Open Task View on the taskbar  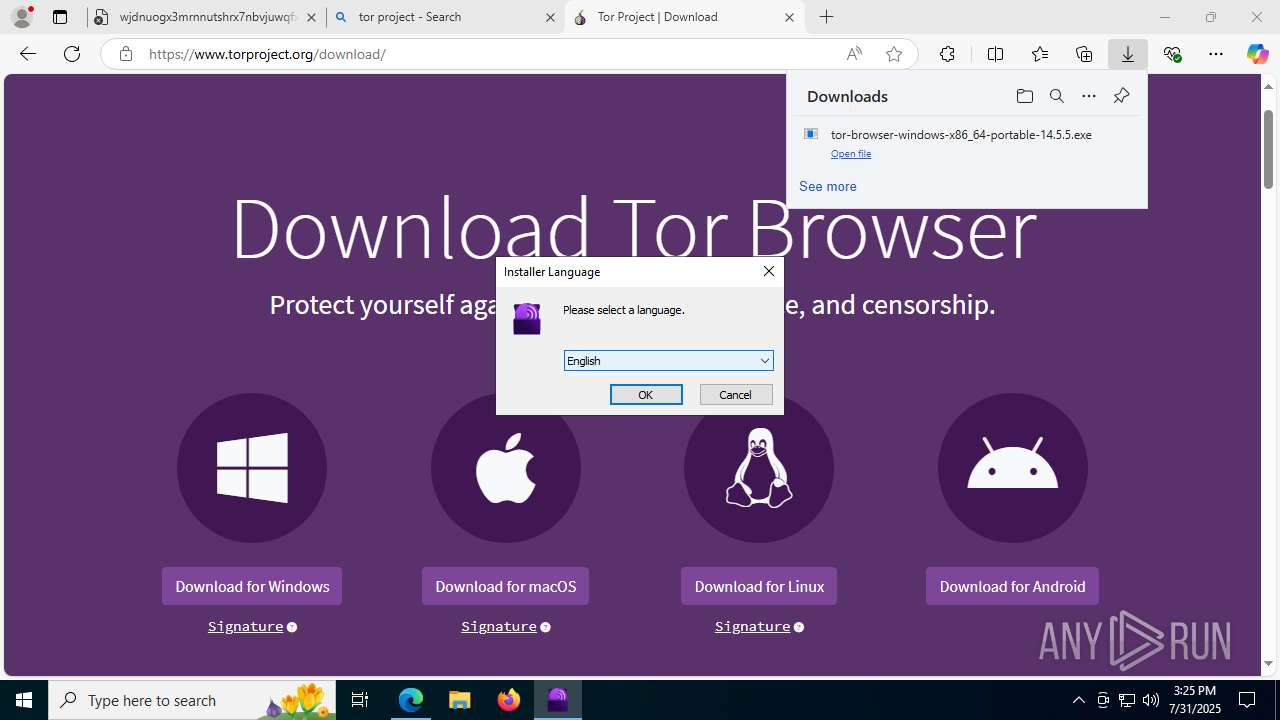coord(360,700)
